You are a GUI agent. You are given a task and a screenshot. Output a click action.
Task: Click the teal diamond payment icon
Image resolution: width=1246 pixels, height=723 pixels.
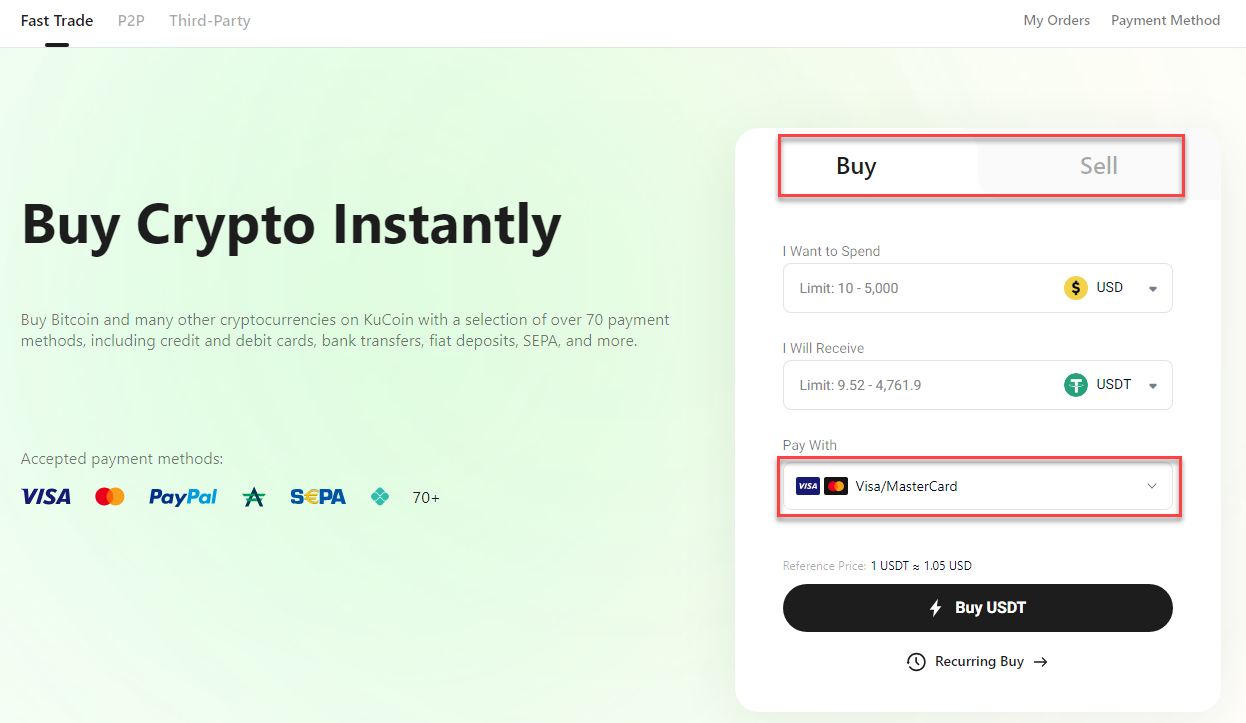click(380, 497)
